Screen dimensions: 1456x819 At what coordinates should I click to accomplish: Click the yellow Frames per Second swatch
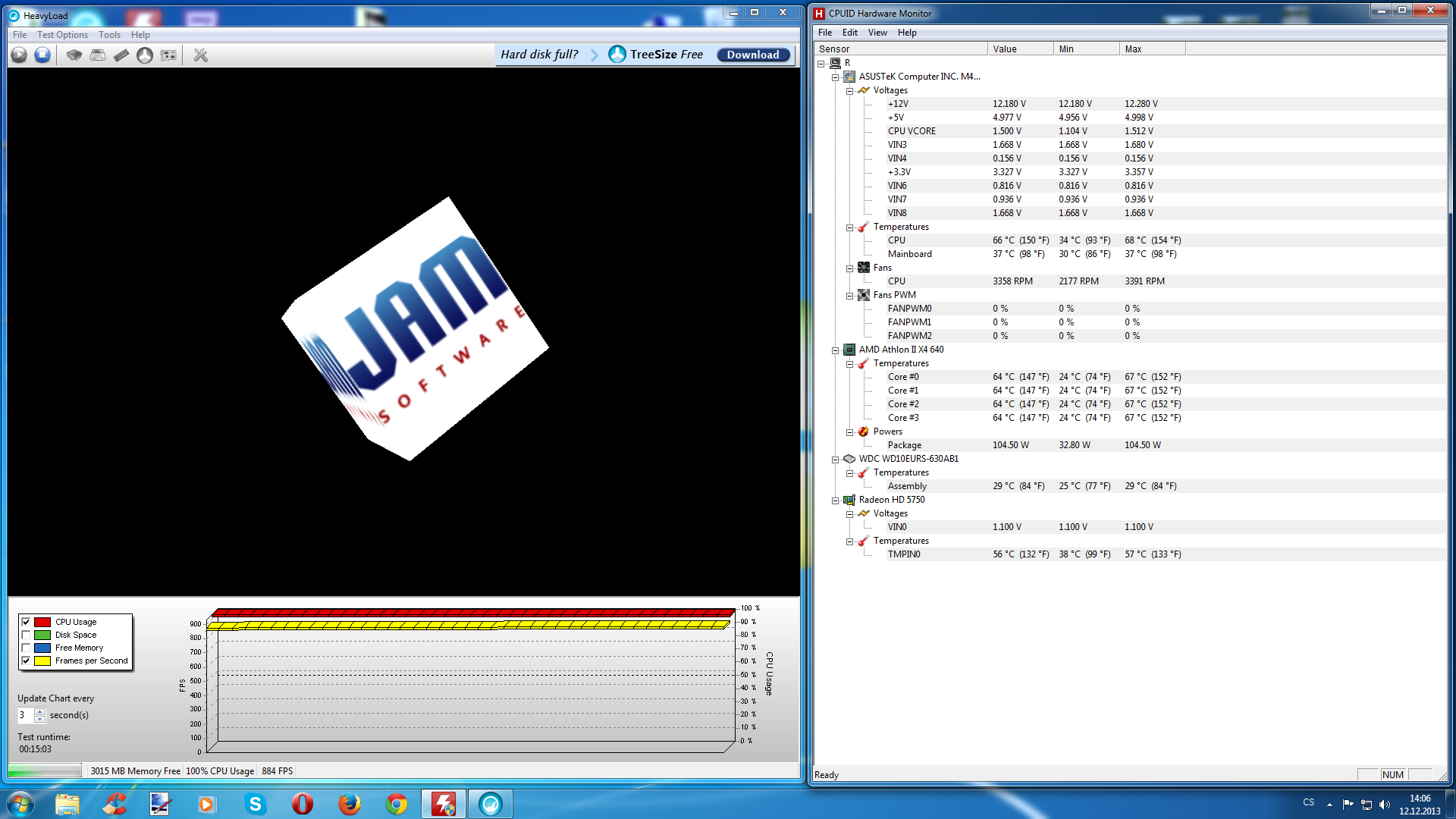[x=42, y=661]
